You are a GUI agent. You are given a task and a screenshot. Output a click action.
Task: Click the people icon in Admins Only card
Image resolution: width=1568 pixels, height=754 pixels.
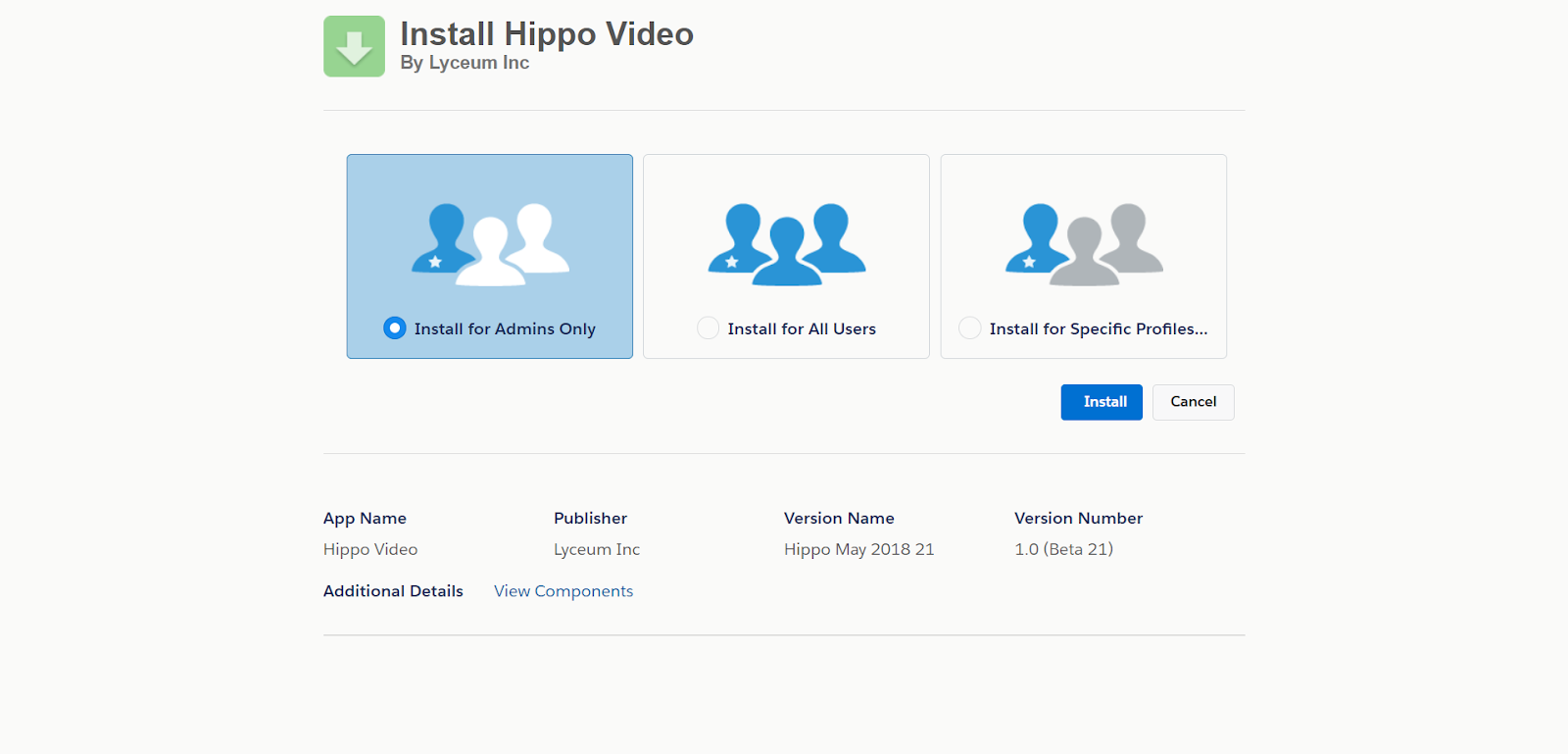pyautogui.click(x=490, y=244)
